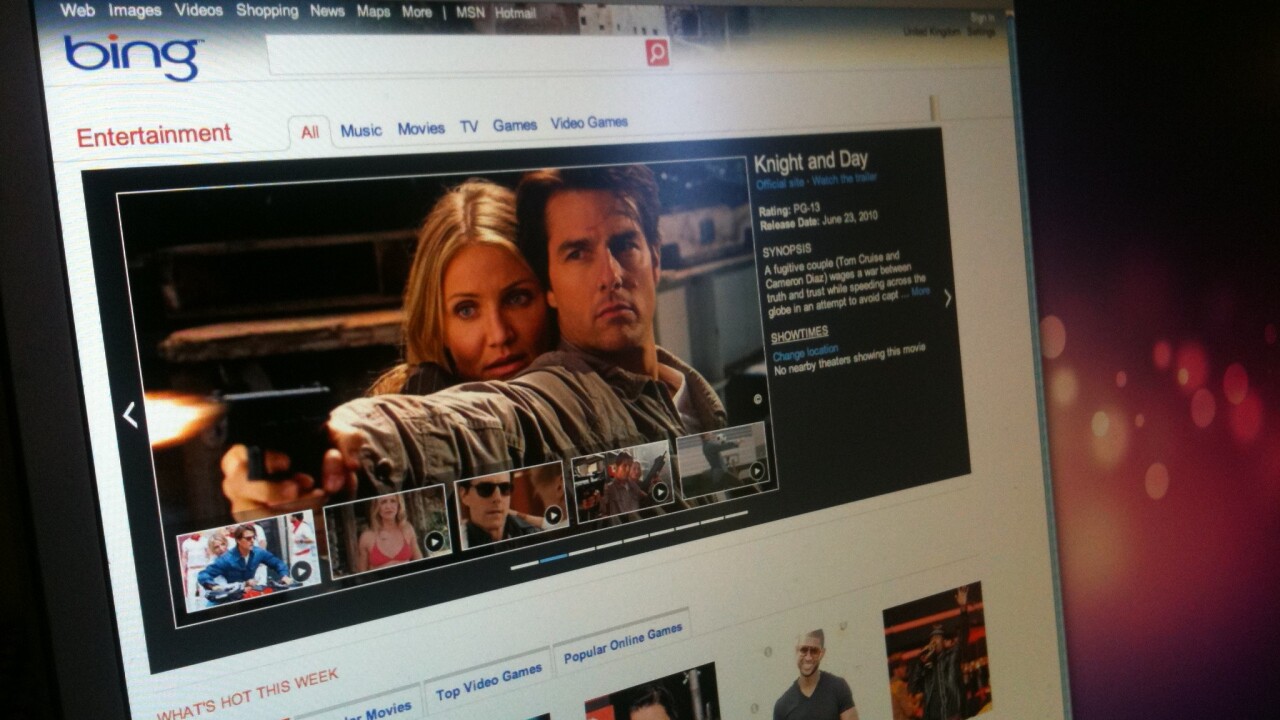
Task: Open the More menu in top navigation
Action: (x=416, y=12)
